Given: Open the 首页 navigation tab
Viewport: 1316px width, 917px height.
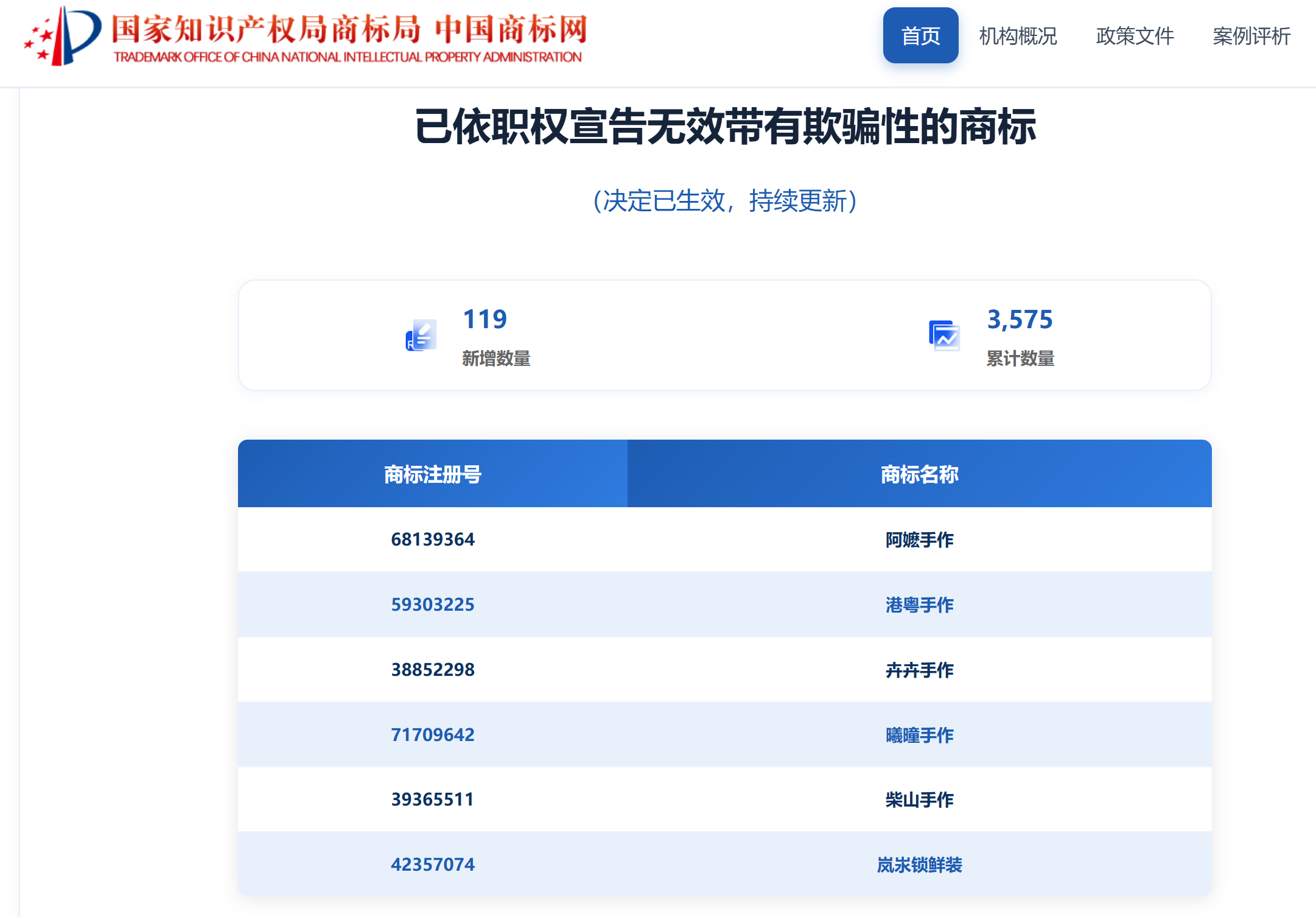Looking at the screenshot, I should (x=920, y=35).
